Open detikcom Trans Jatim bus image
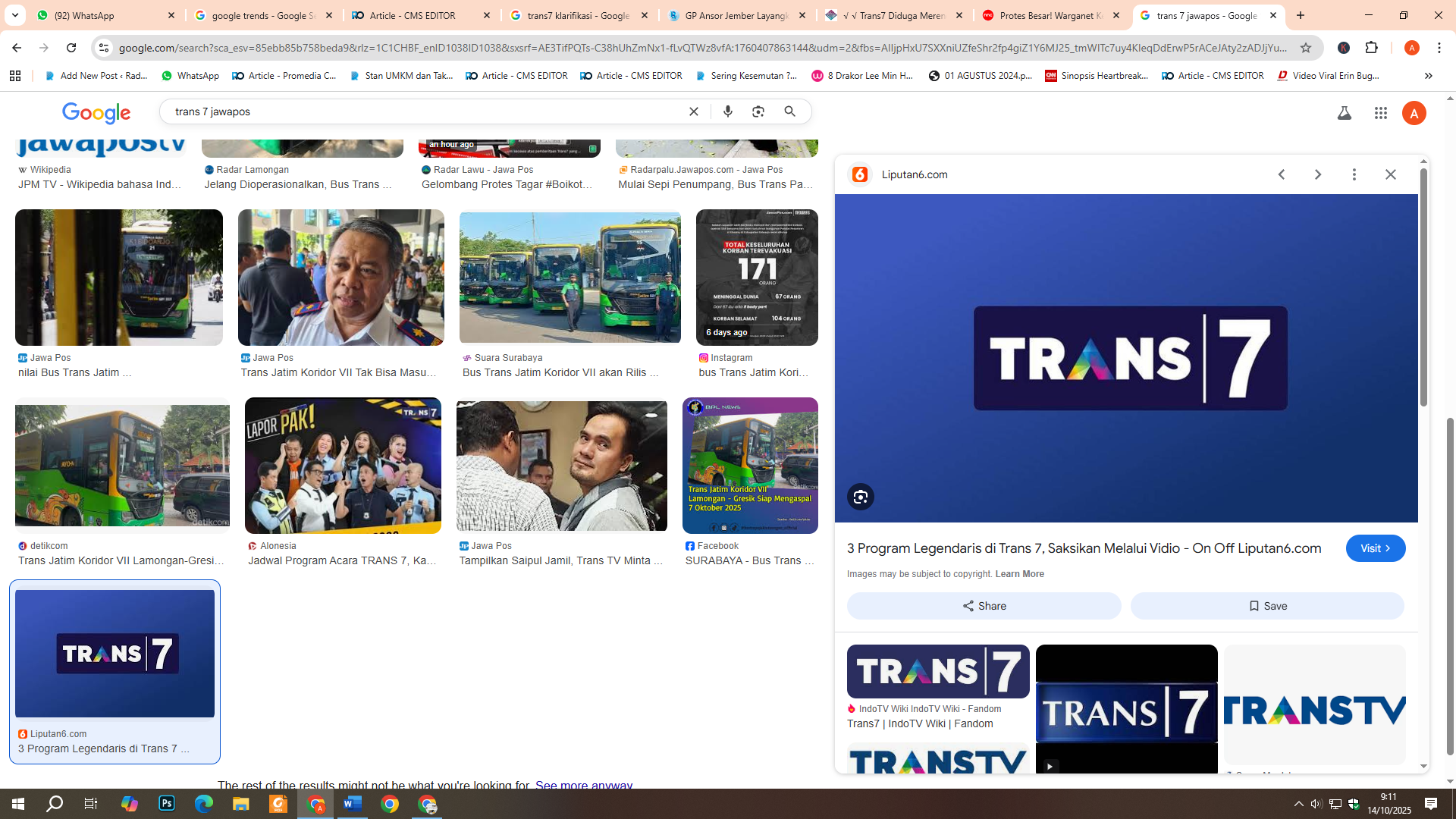The image size is (1456, 819). point(122,466)
